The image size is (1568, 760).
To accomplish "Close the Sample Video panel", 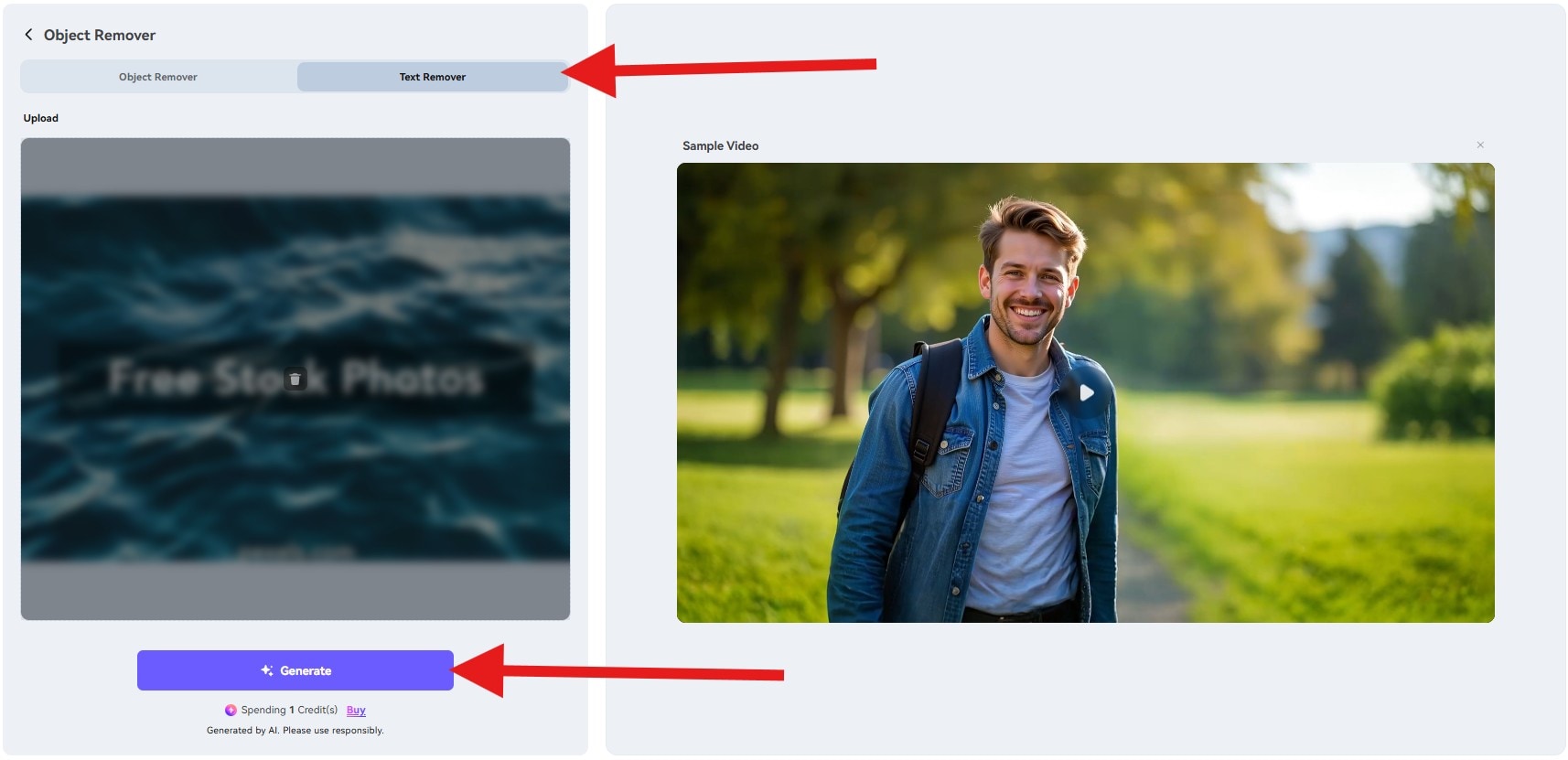I will pos(1480,145).
